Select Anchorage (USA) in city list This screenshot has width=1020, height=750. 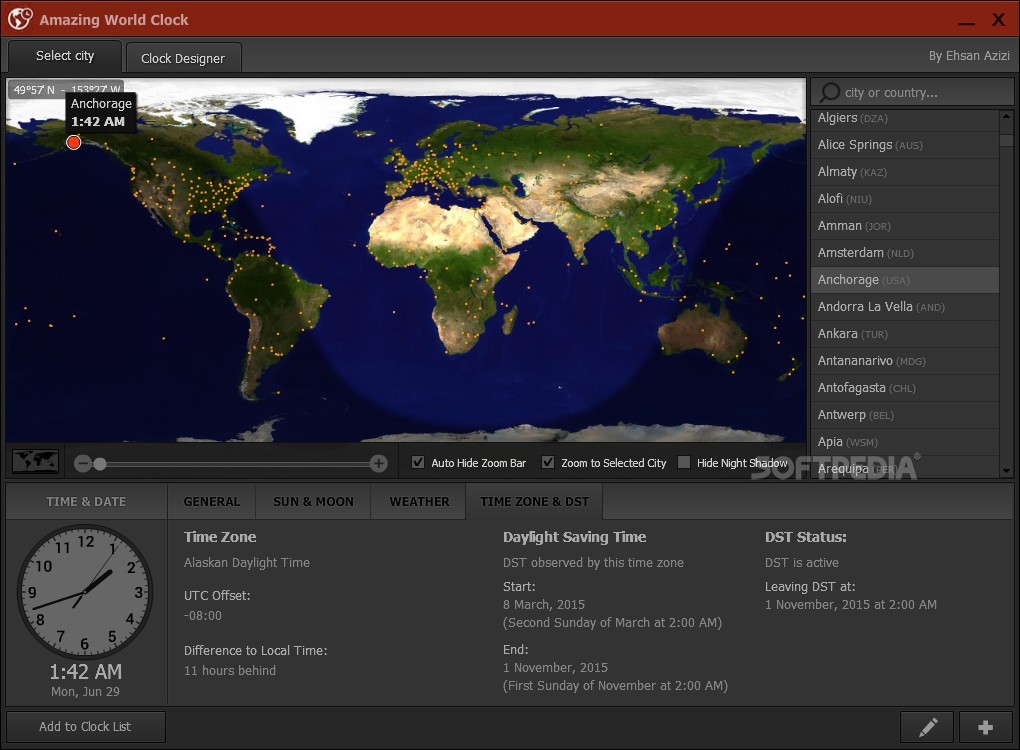pos(904,280)
